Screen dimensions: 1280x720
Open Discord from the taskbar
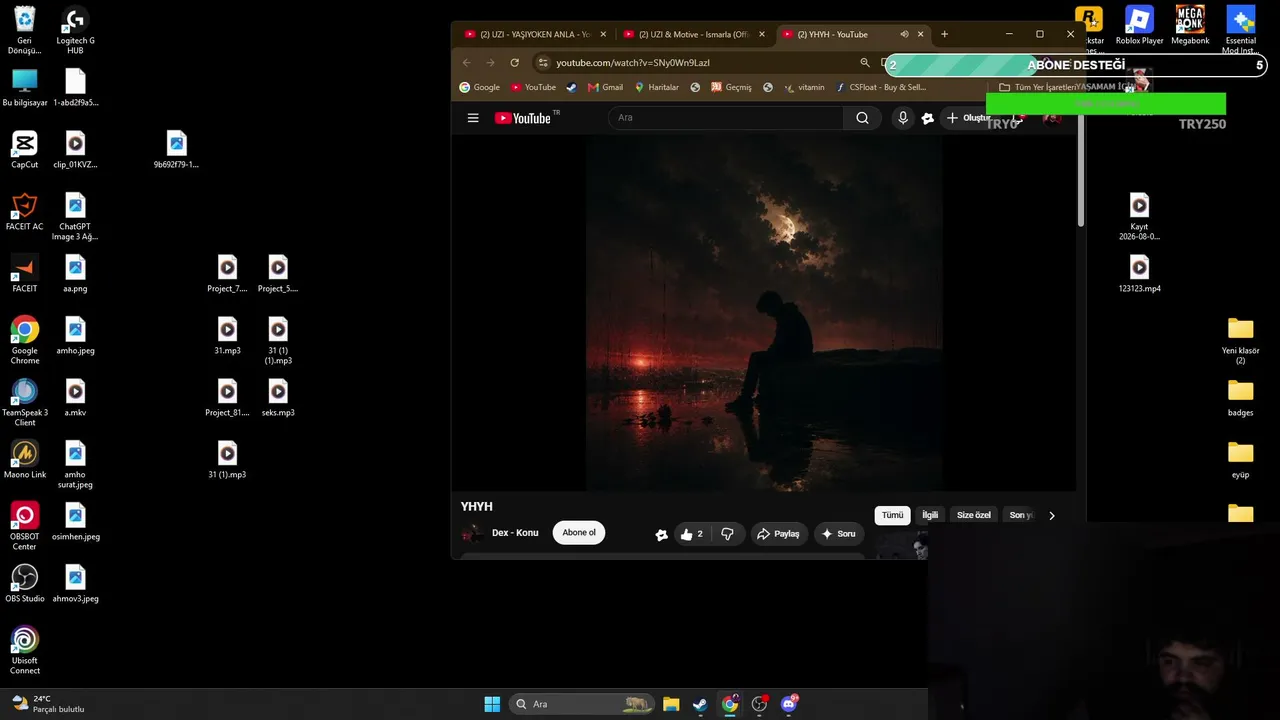point(789,704)
